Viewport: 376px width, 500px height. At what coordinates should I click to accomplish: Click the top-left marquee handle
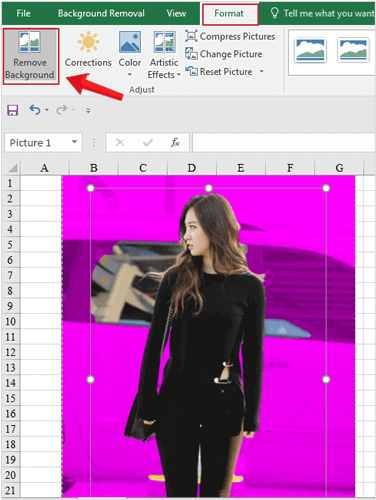(90, 188)
